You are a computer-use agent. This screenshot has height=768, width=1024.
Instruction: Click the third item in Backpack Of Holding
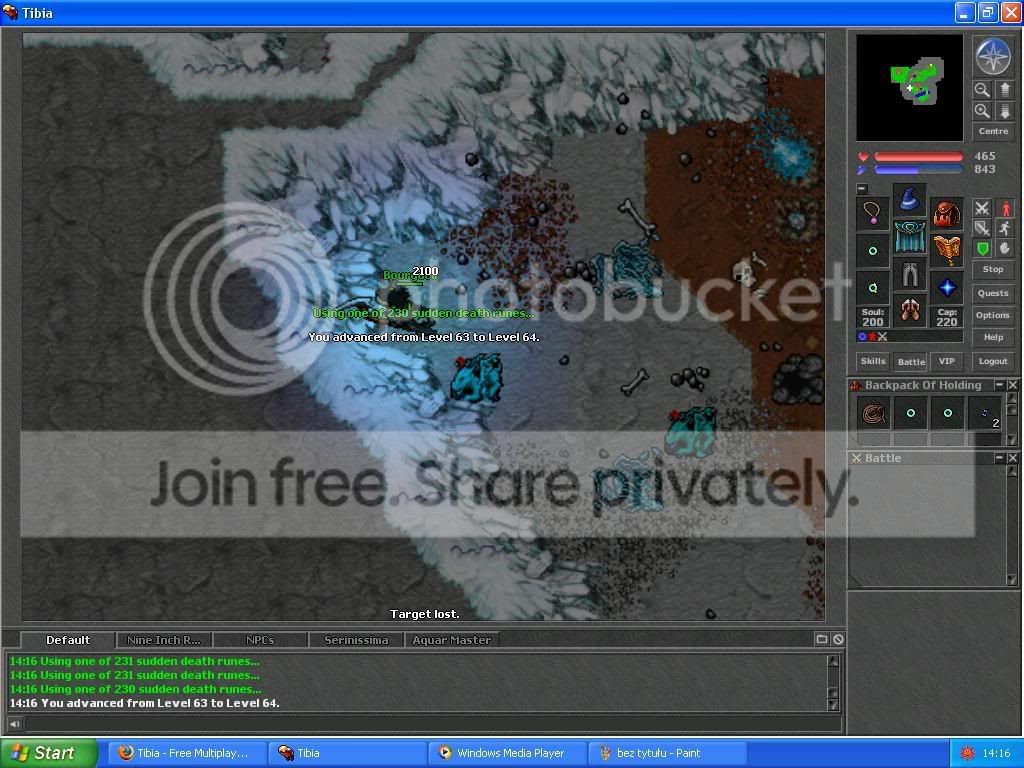[948, 413]
